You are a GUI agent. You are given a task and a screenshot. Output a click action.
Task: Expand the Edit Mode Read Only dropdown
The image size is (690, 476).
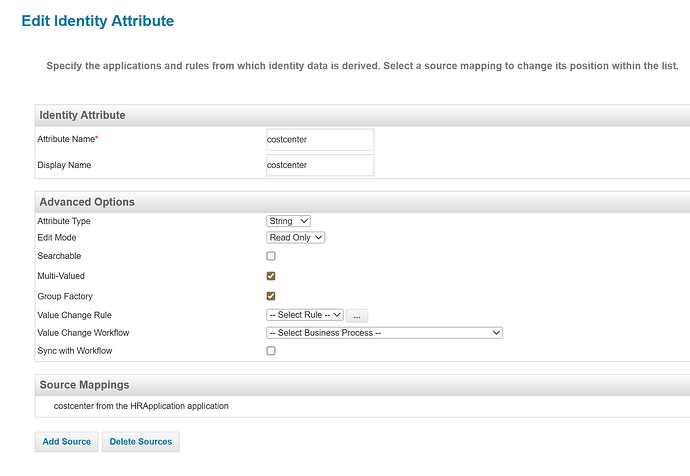coord(295,238)
